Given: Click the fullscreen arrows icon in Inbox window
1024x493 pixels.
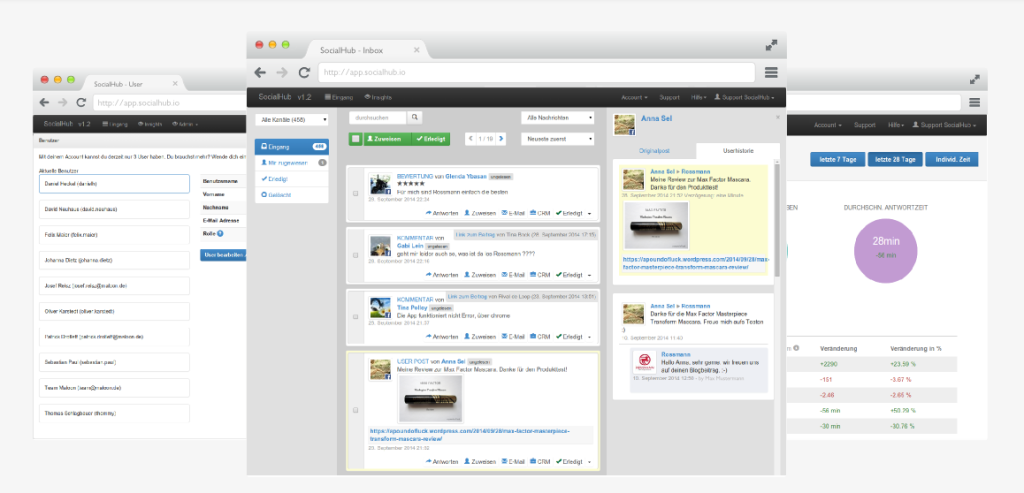Looking at the screenshot, I should (771, 45).
